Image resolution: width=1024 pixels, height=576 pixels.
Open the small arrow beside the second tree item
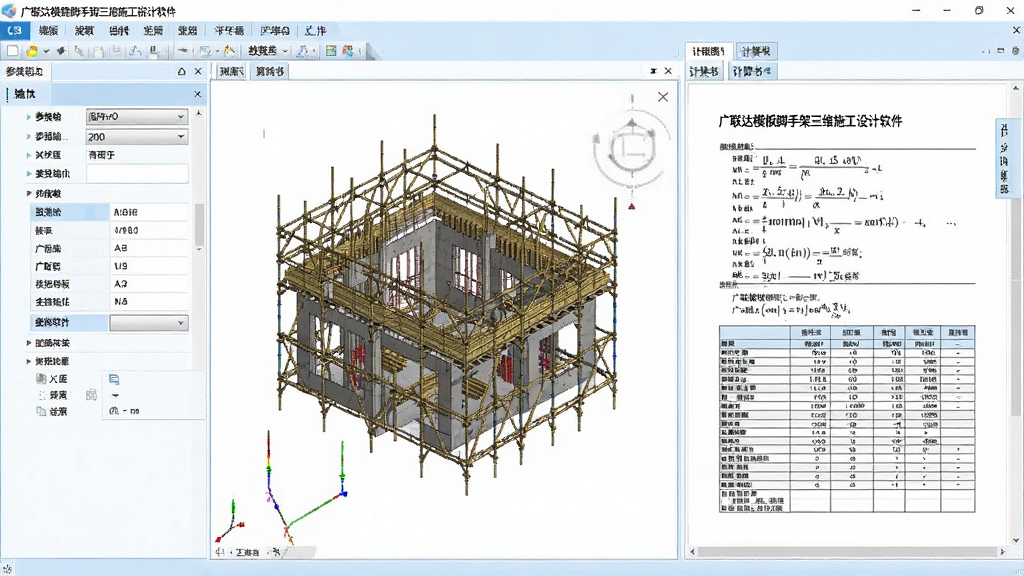(x=115, y=395)
